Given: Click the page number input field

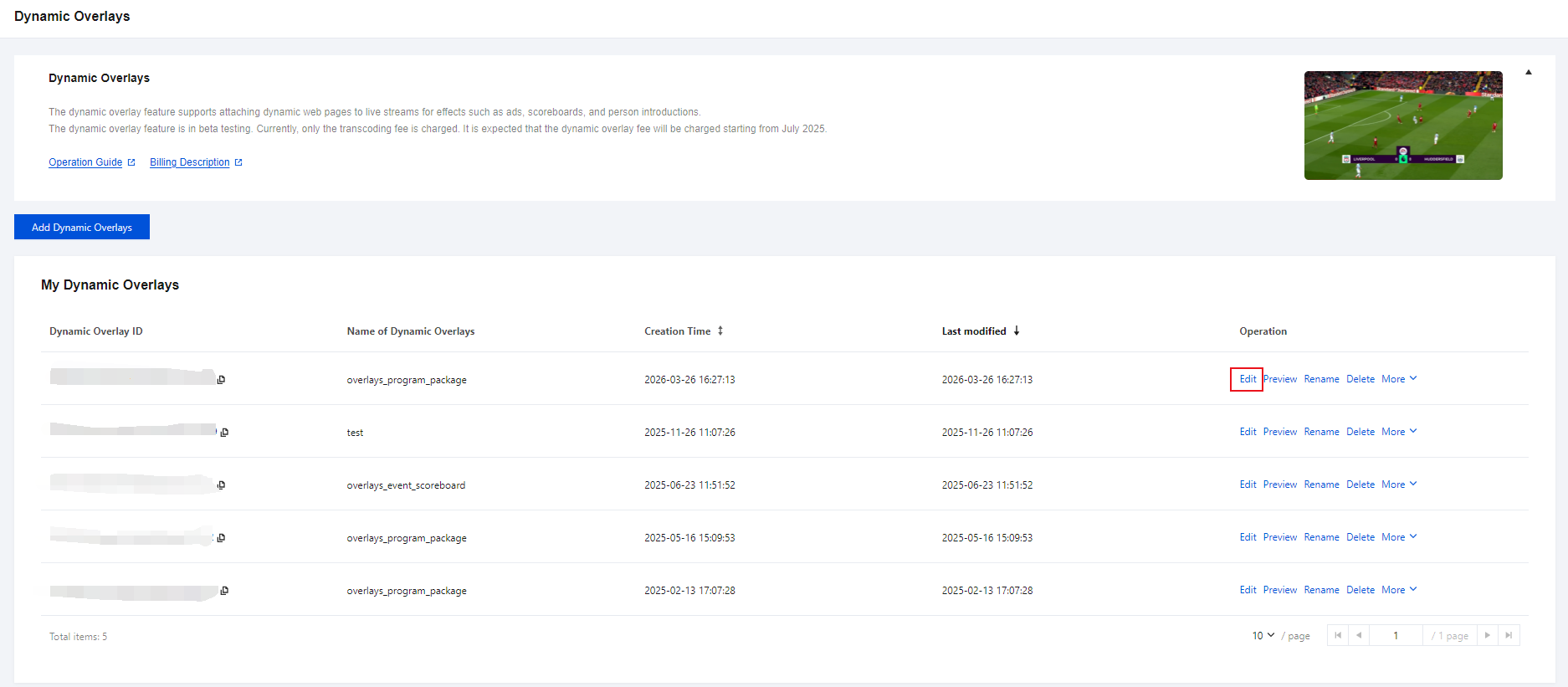Looking at the screenshot, I should [x=1396, y=636].
